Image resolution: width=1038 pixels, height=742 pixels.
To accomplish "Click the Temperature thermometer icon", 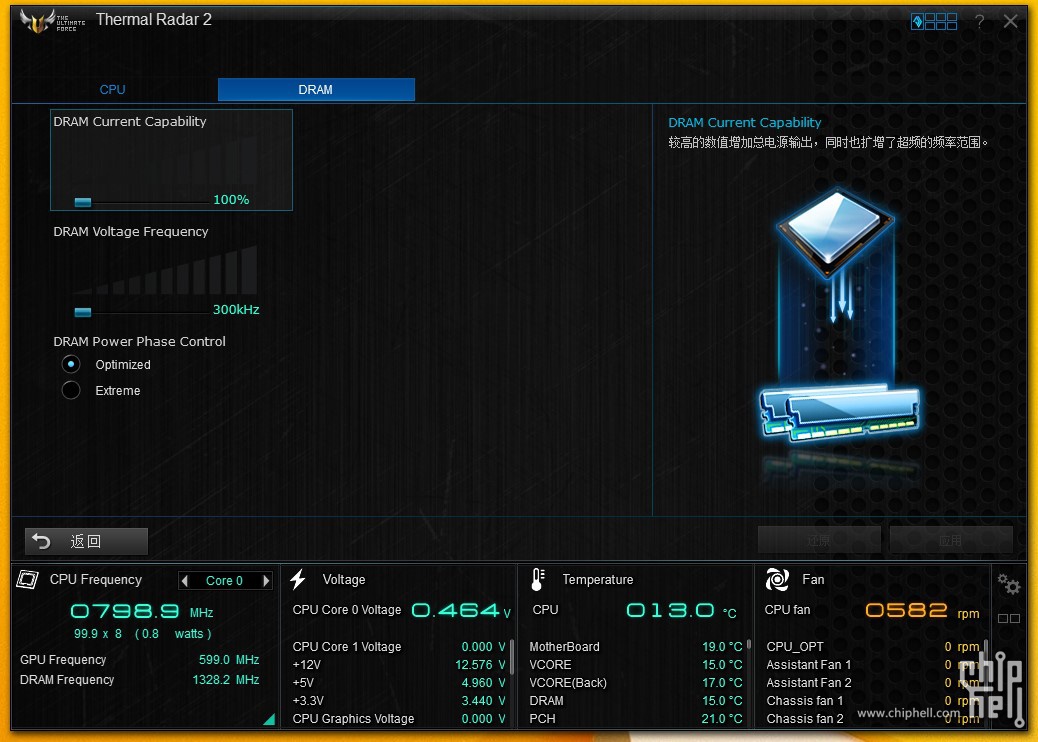I will point(538,579).
